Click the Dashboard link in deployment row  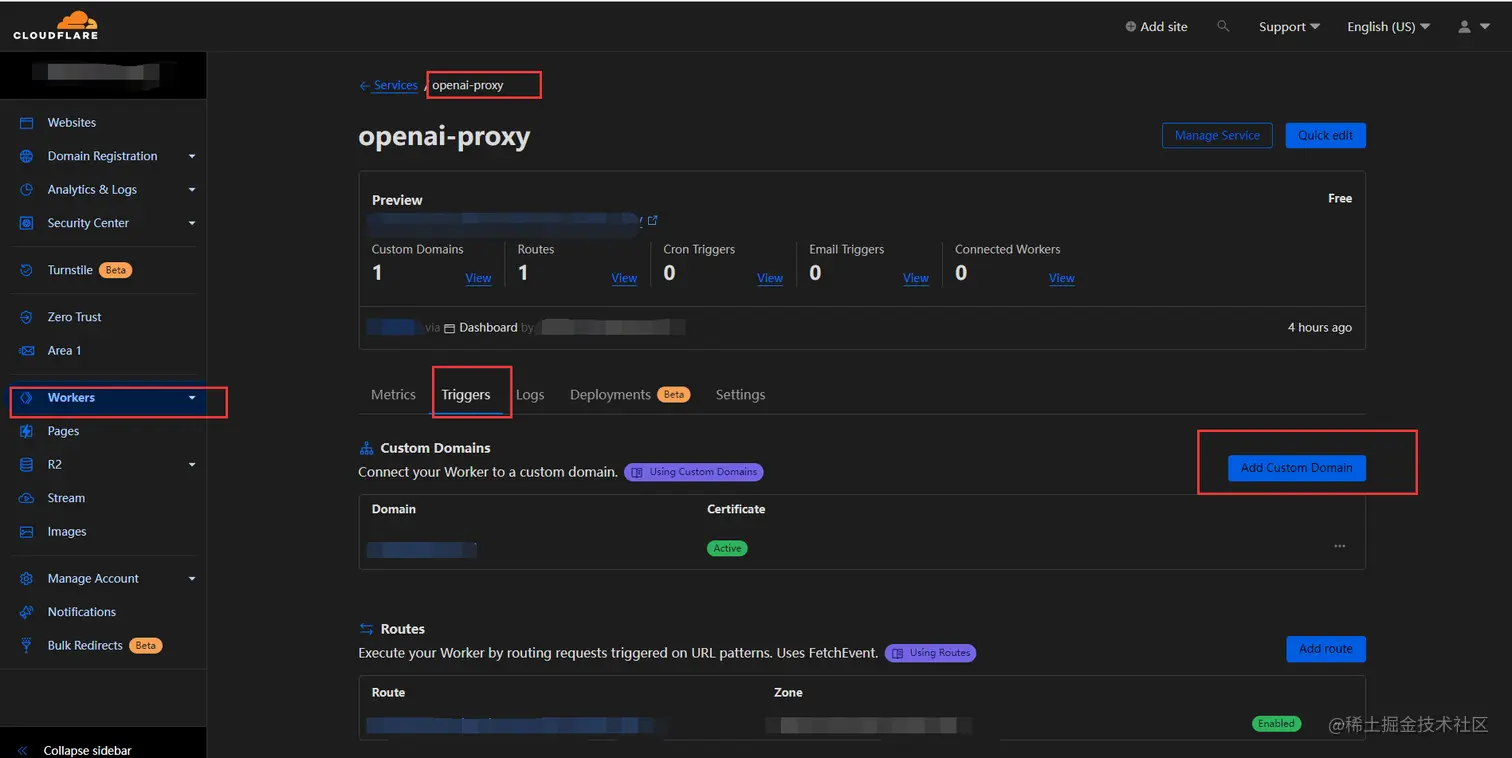[x=488, y=328]
